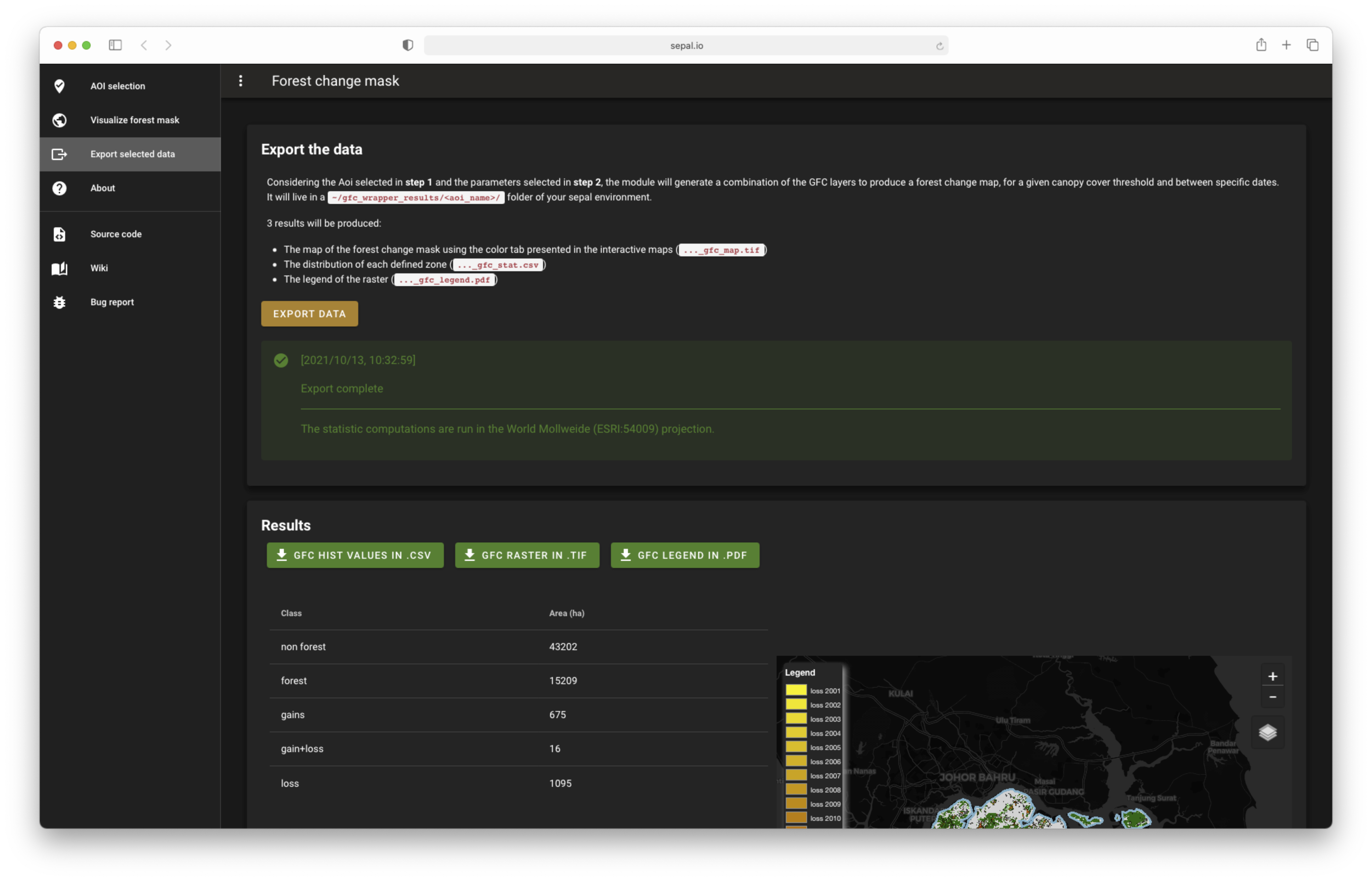1372x881 pixels.
Task: Zoom in the results map
Action: (1272, 676)
